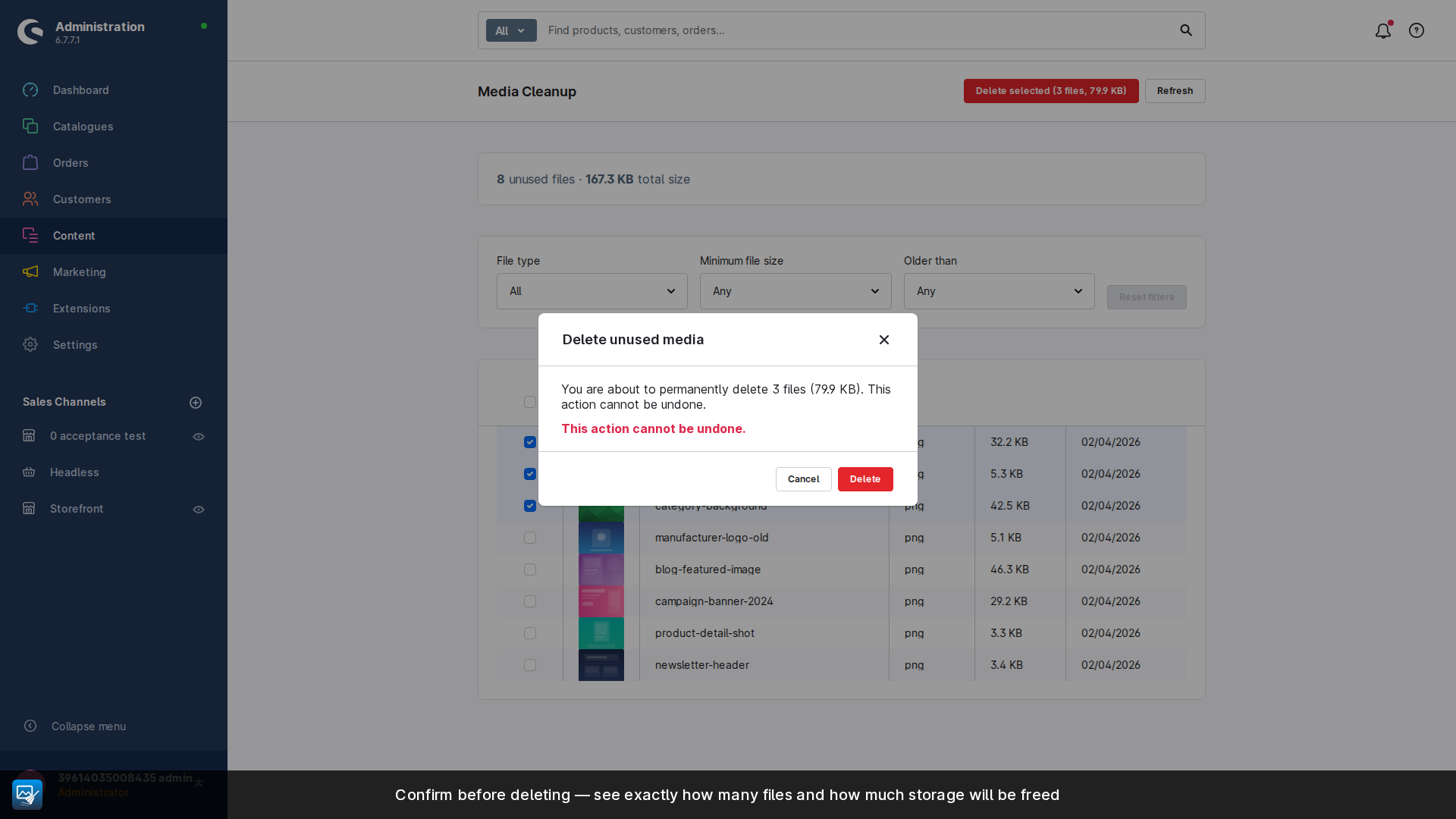The height and width of the screenshot is (819, 1456).
Task: Click the Dashboard gauge icon
Action: (30, 90)
